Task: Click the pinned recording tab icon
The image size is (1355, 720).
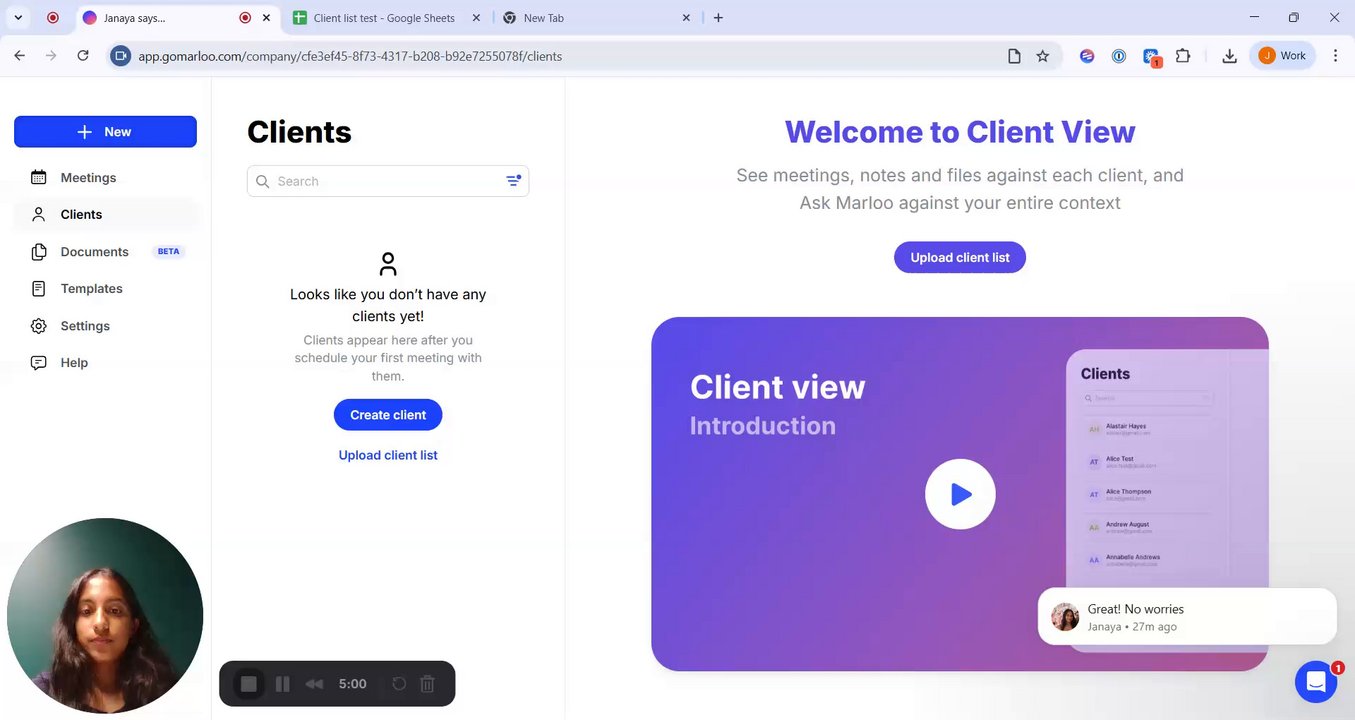Action: tap(53, 18)
